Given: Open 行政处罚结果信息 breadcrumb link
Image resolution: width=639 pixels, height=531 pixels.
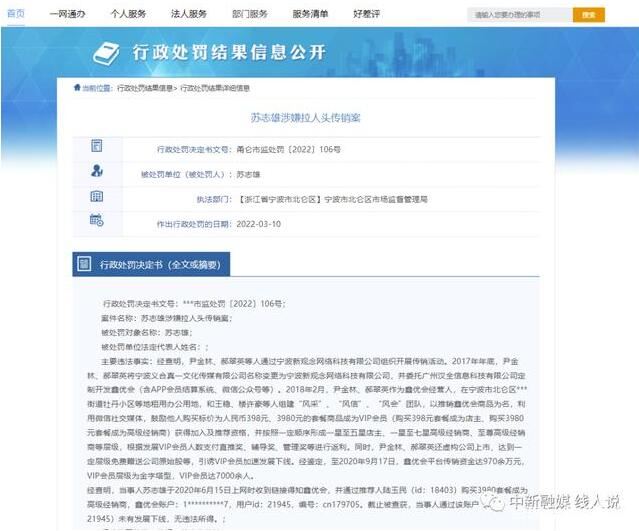Looking at the screenshot, I should coord(145,88).
